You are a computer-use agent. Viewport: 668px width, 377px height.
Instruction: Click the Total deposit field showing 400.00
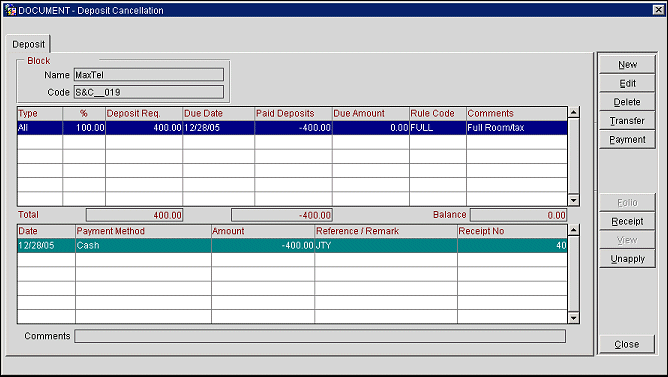tap(134, 215)
